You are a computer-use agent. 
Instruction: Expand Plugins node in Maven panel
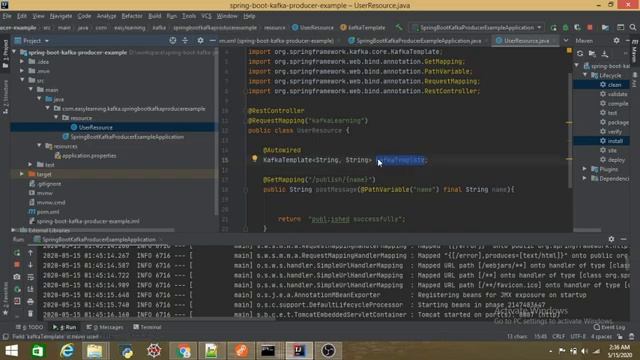point(585,169)
